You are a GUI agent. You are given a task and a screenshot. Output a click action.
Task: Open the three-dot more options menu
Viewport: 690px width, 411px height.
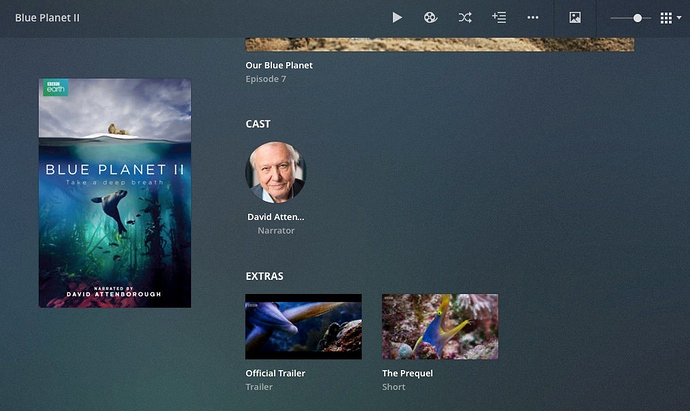point(533,18)
